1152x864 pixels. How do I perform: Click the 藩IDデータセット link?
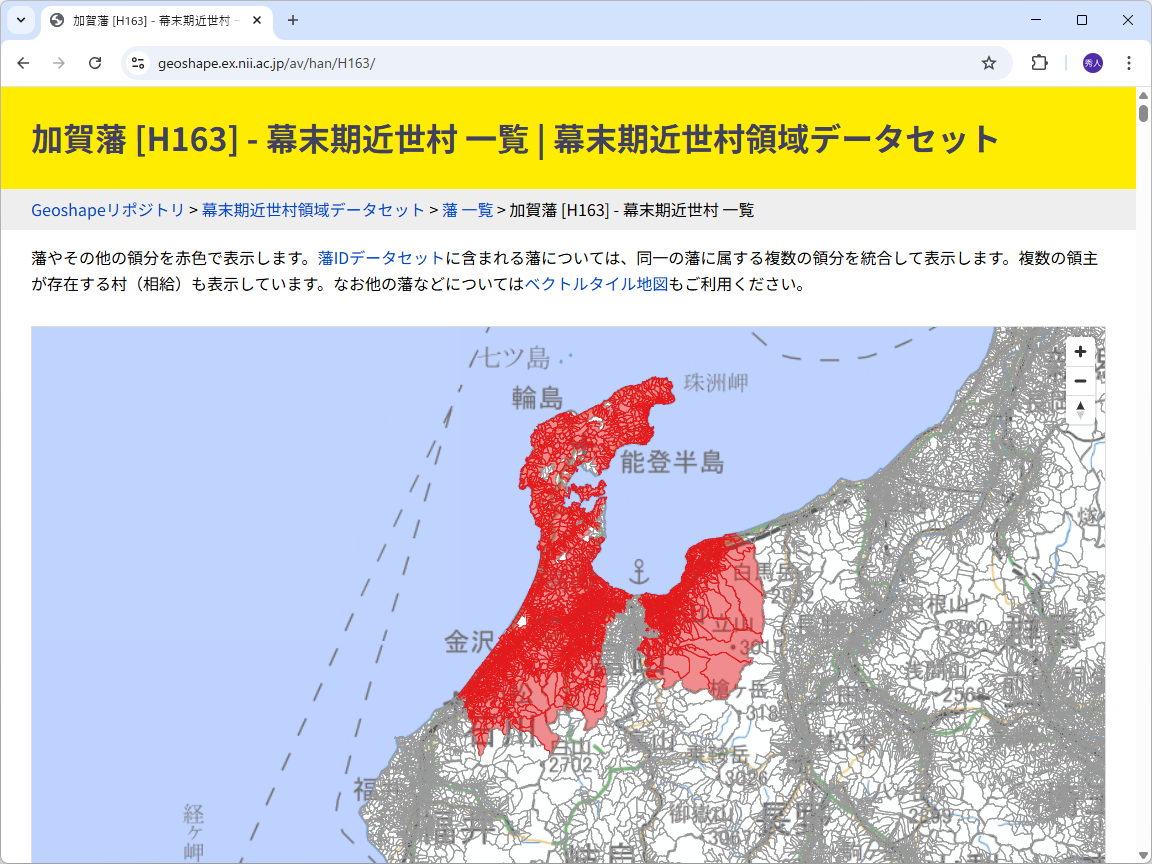coord(378,257)
